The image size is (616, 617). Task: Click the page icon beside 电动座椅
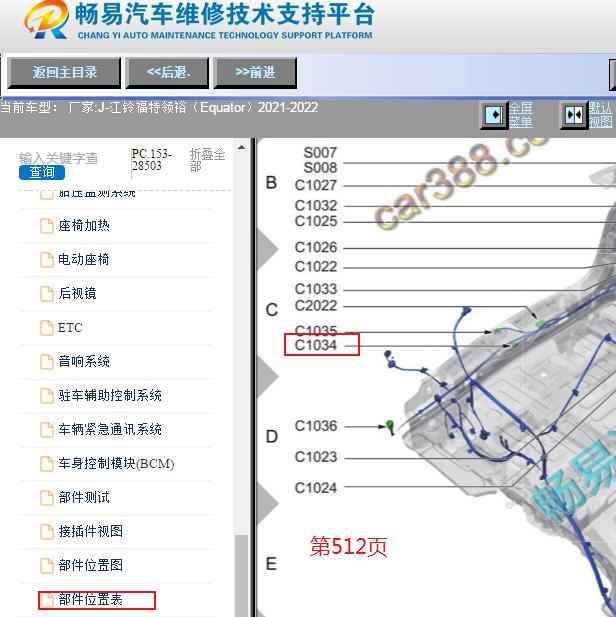coord(47,260)
